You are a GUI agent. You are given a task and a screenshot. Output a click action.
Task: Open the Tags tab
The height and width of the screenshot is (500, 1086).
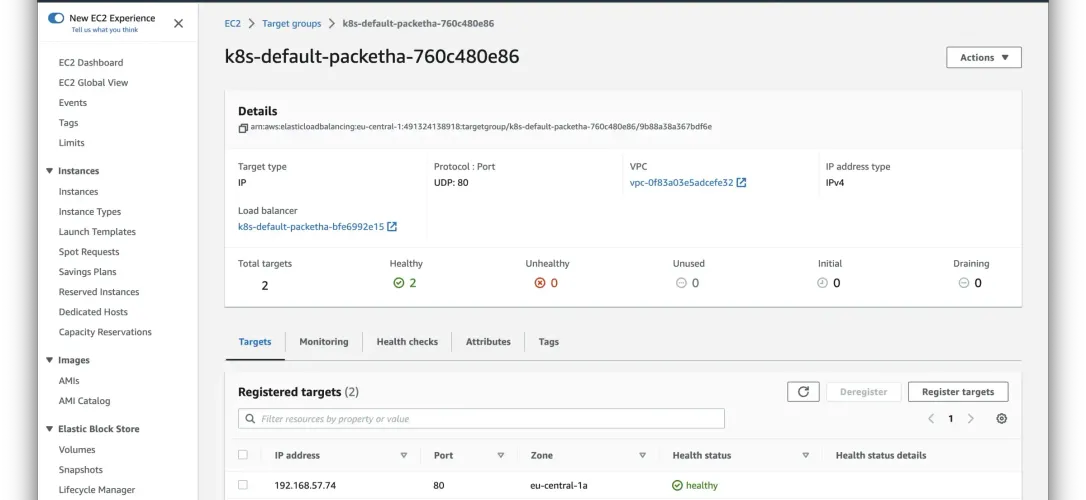pyautogui.click(x=549, y=341)
